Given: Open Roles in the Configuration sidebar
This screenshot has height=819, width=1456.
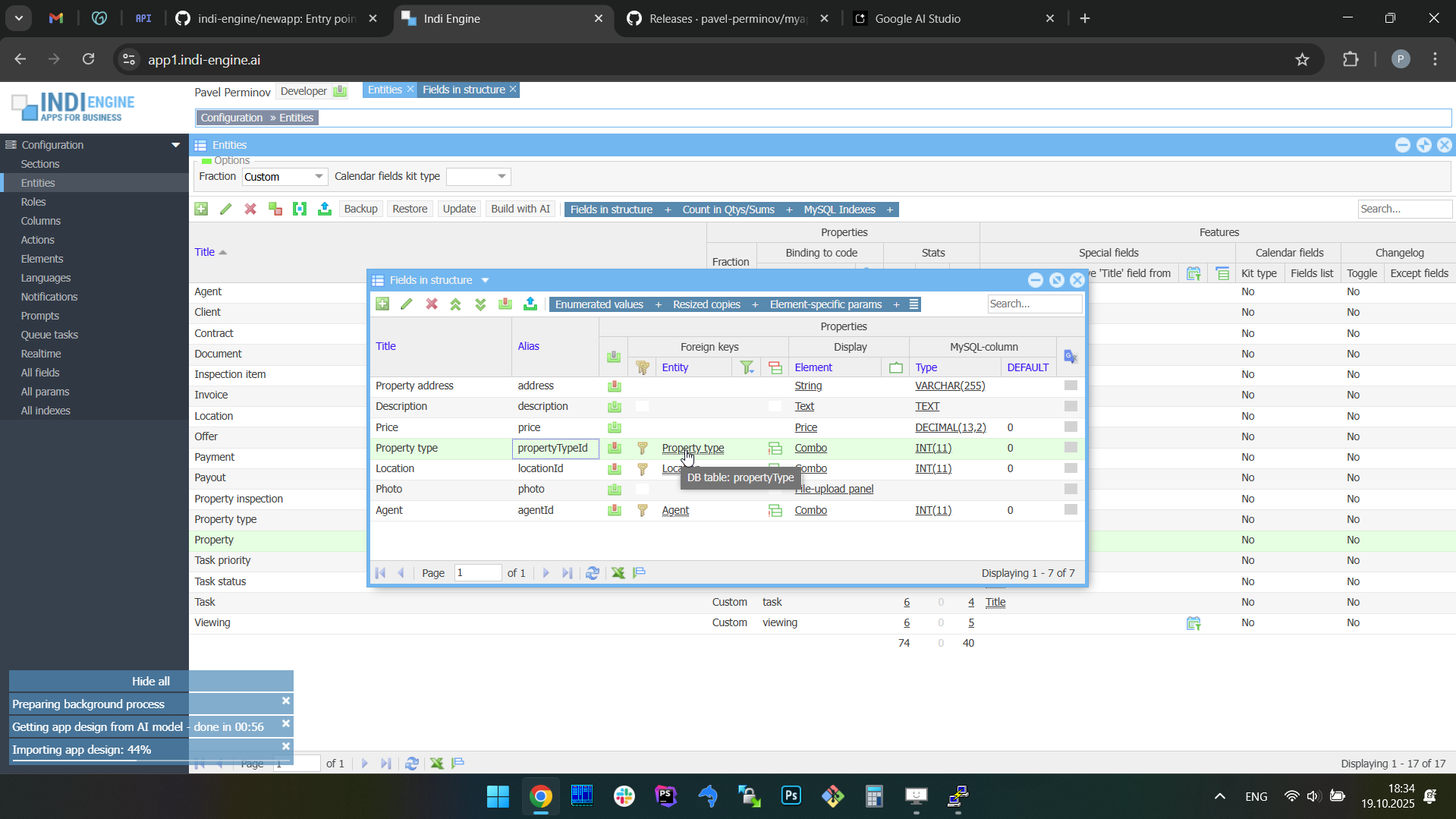Looking at the screenshot, I should 33,202.
